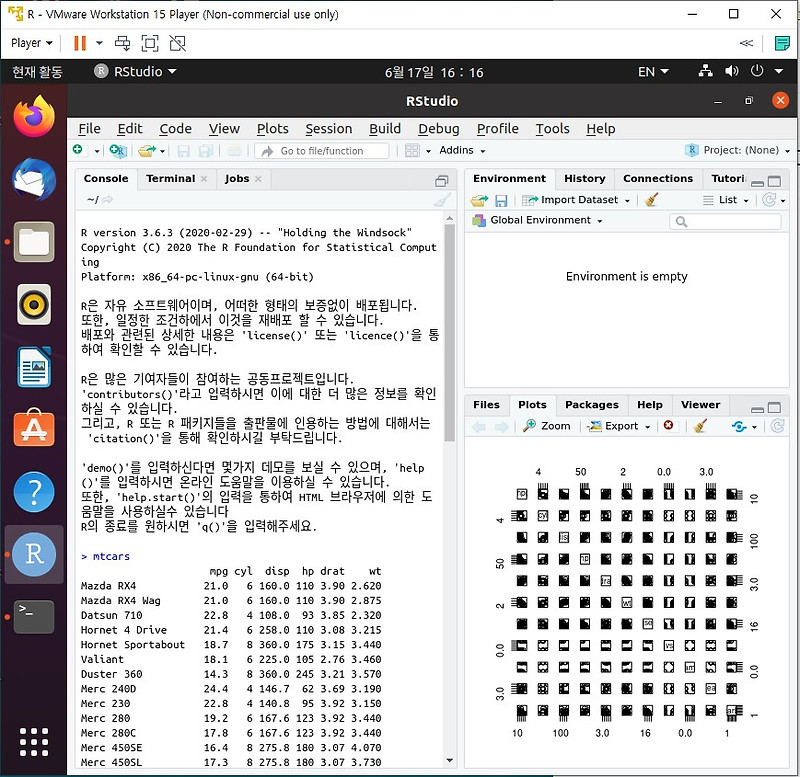Open a new file with the new document icon
The height and width of the screenshot is (777, 800).
click(x=77, y=149)
